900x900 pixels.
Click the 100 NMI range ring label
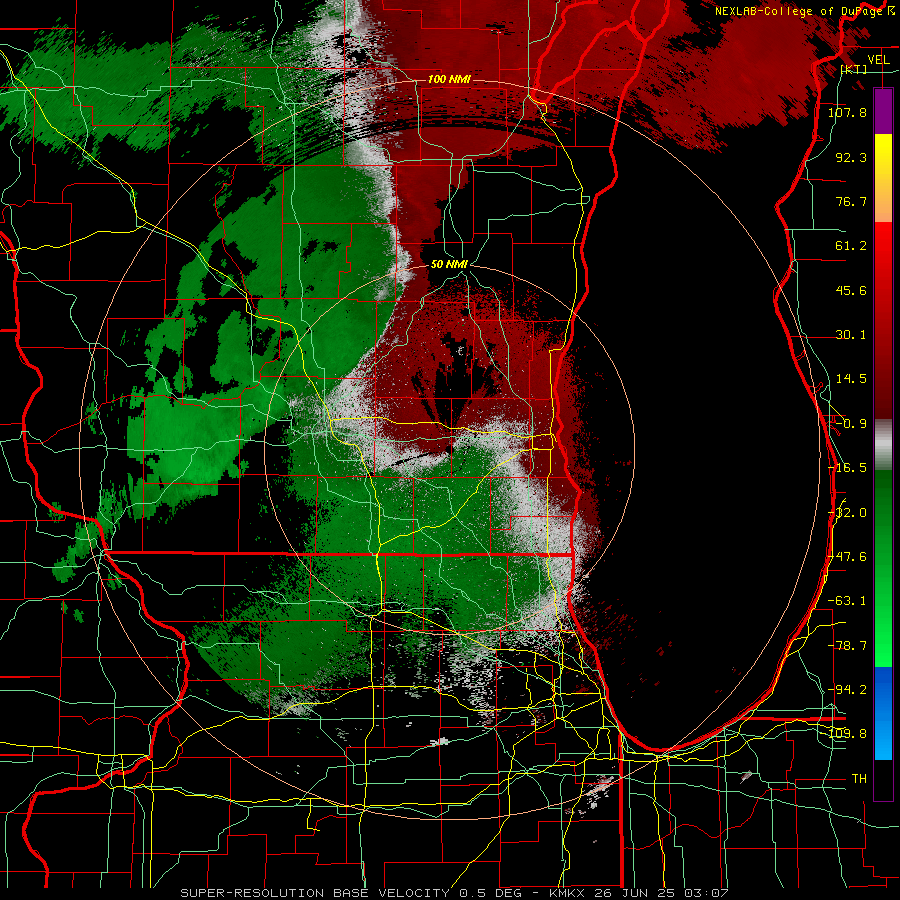[449, 79]
